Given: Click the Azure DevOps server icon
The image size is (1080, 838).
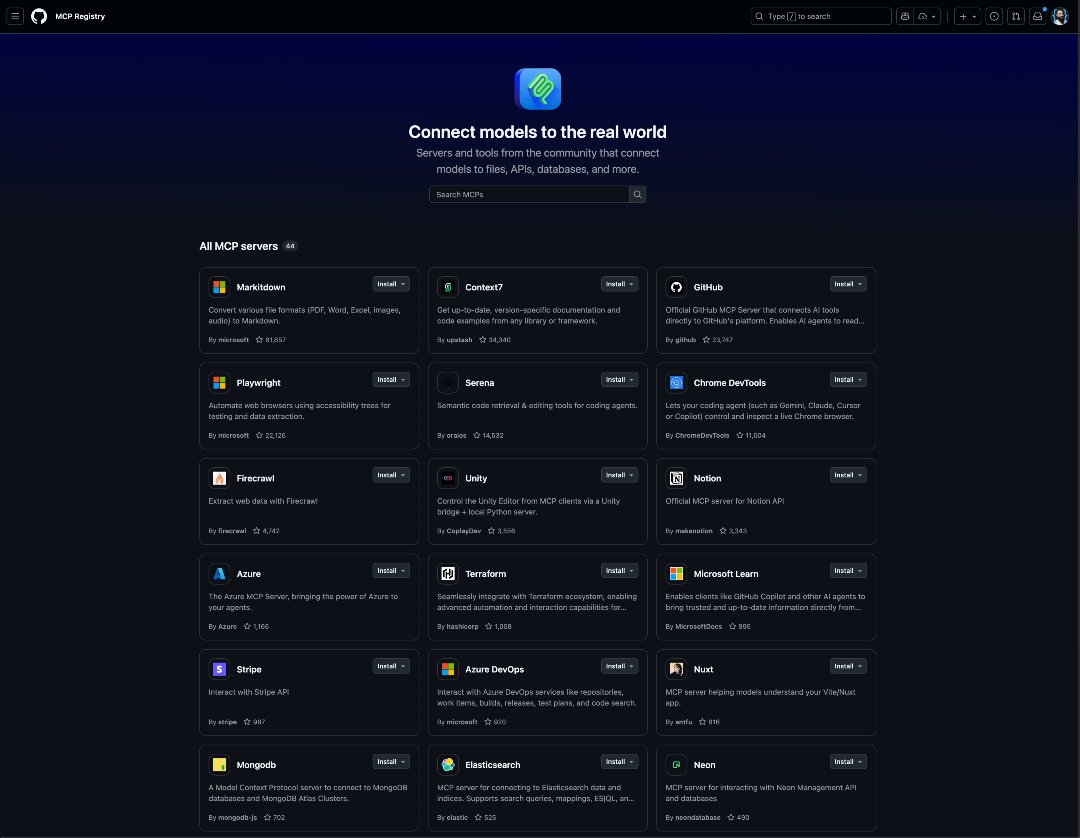Looking at the screenshot, I should point(448,669).
